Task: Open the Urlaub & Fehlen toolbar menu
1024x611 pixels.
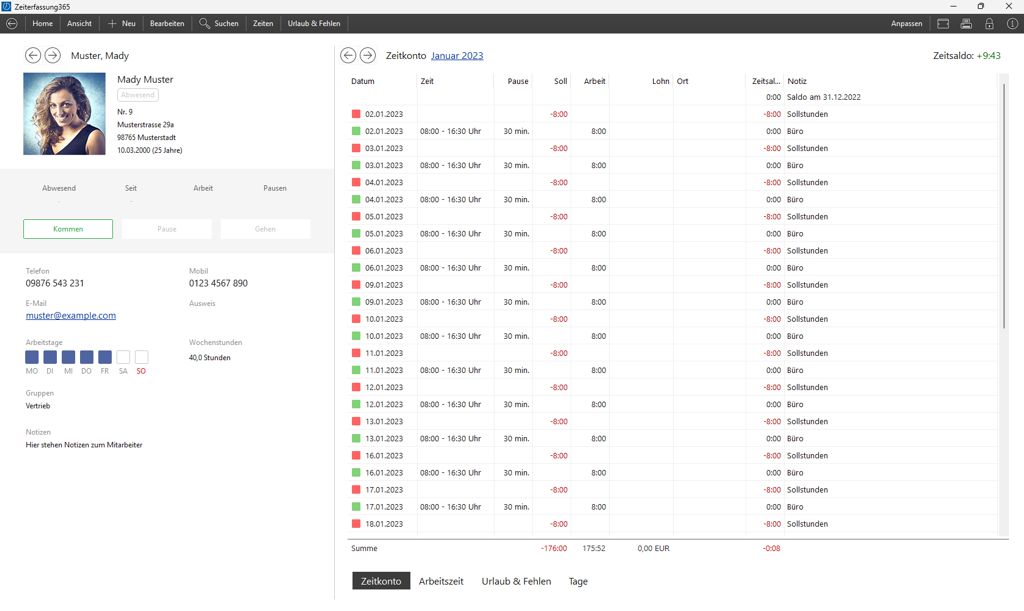Action: [x=313, y=23]
